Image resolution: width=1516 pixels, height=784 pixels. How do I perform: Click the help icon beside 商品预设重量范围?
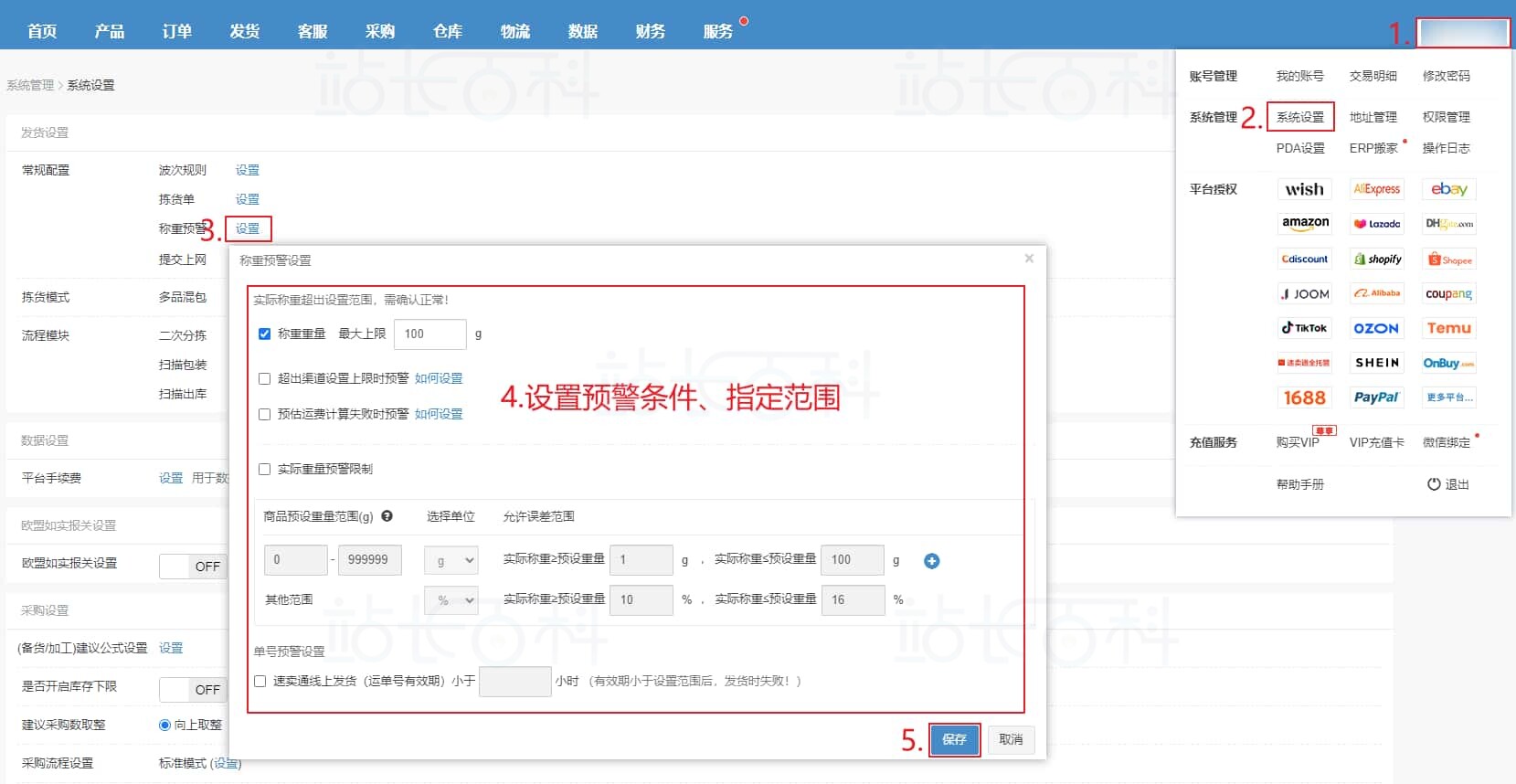(387, 516)
